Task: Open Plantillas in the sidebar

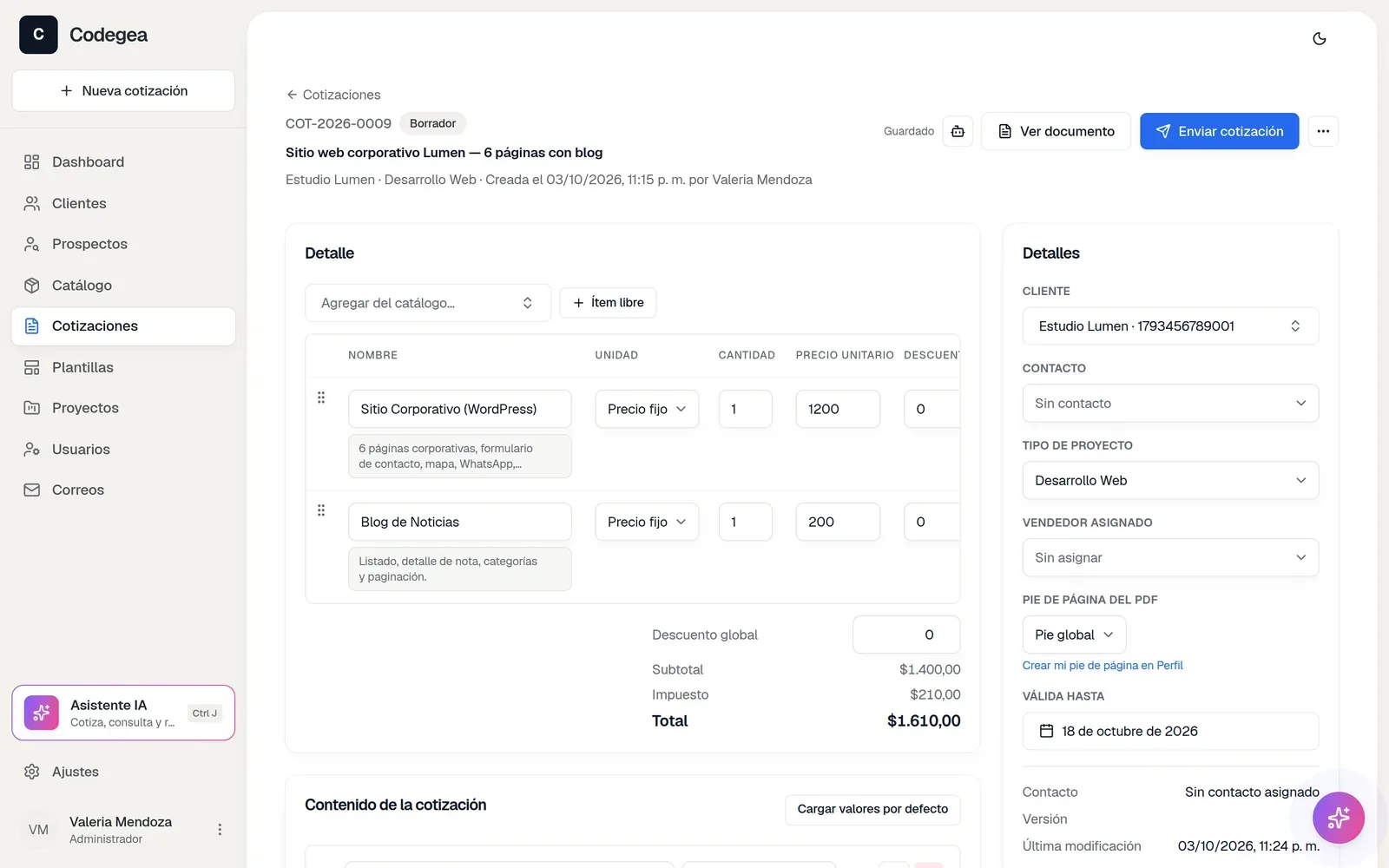Action: (x=123, y=367)
